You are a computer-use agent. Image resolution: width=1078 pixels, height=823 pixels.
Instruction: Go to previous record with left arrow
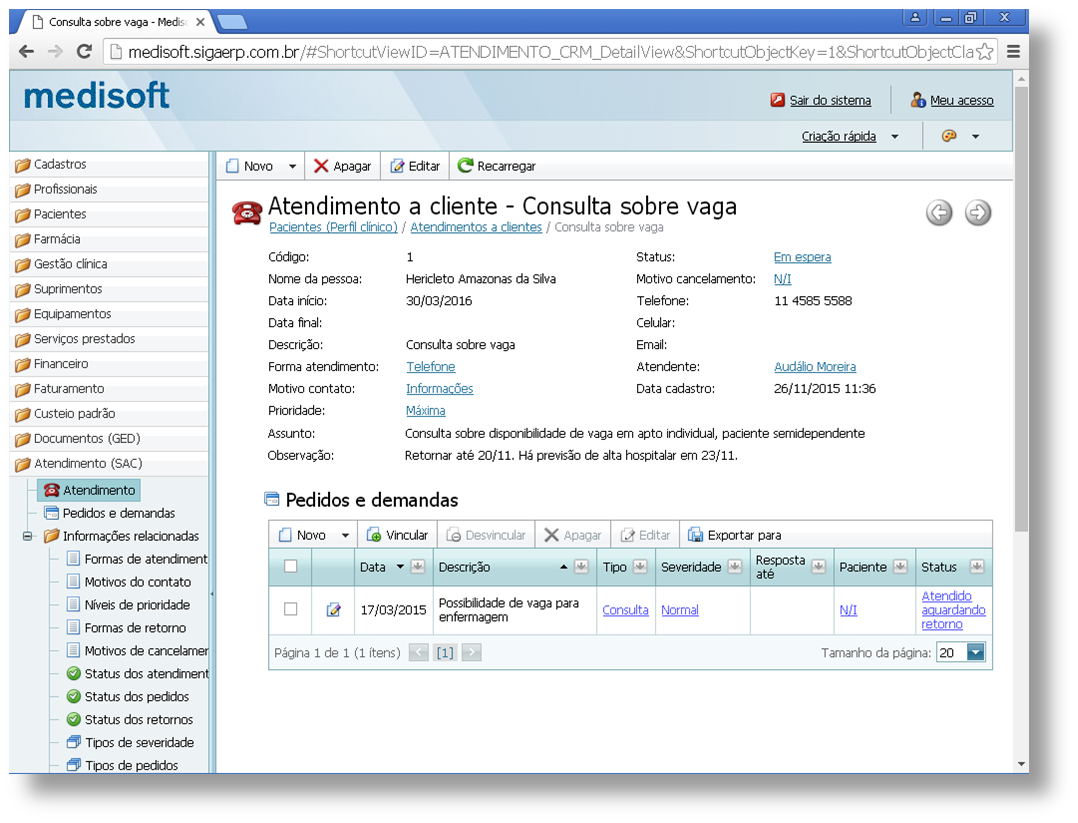coord(939,212)
